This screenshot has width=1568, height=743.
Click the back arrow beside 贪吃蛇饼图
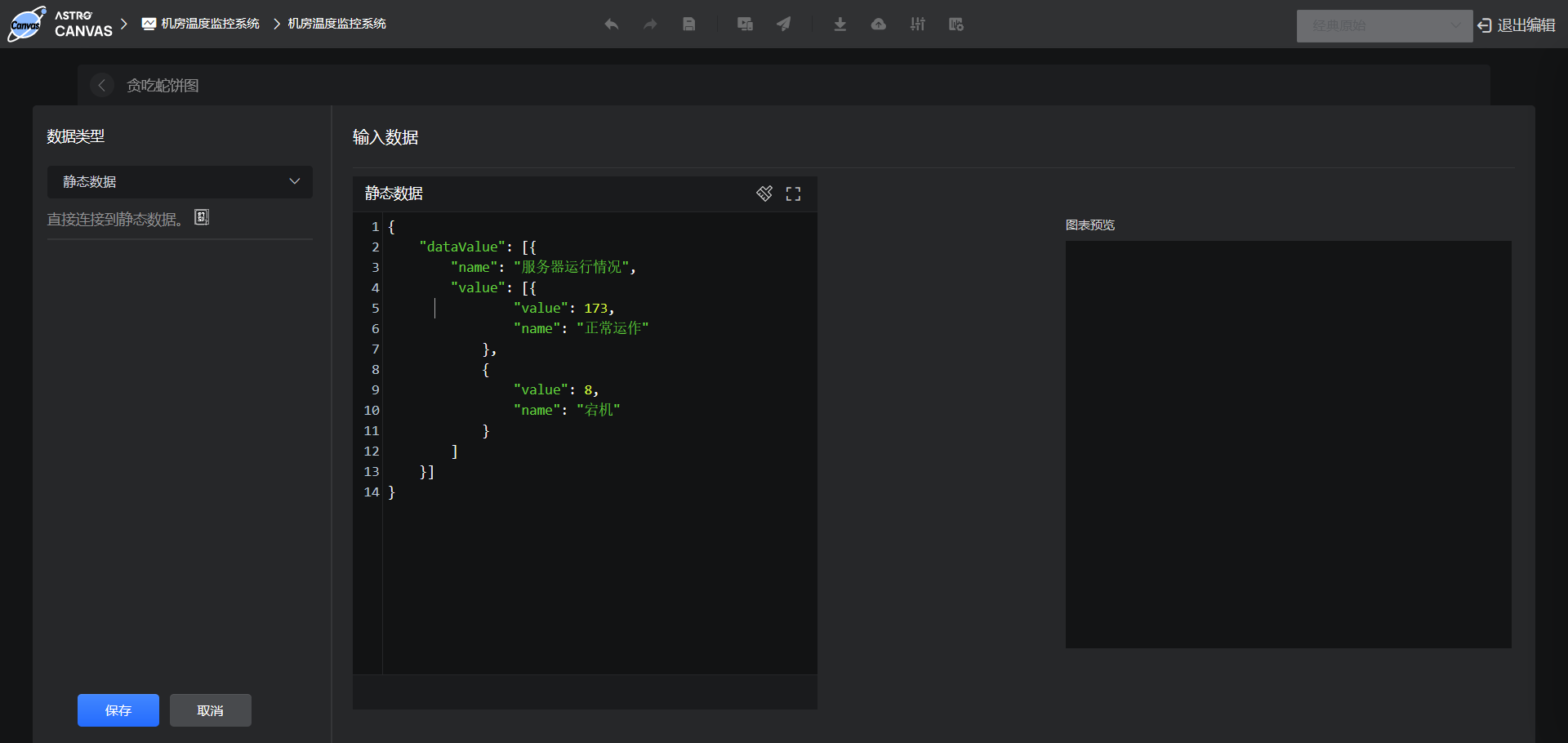point(101,85)
